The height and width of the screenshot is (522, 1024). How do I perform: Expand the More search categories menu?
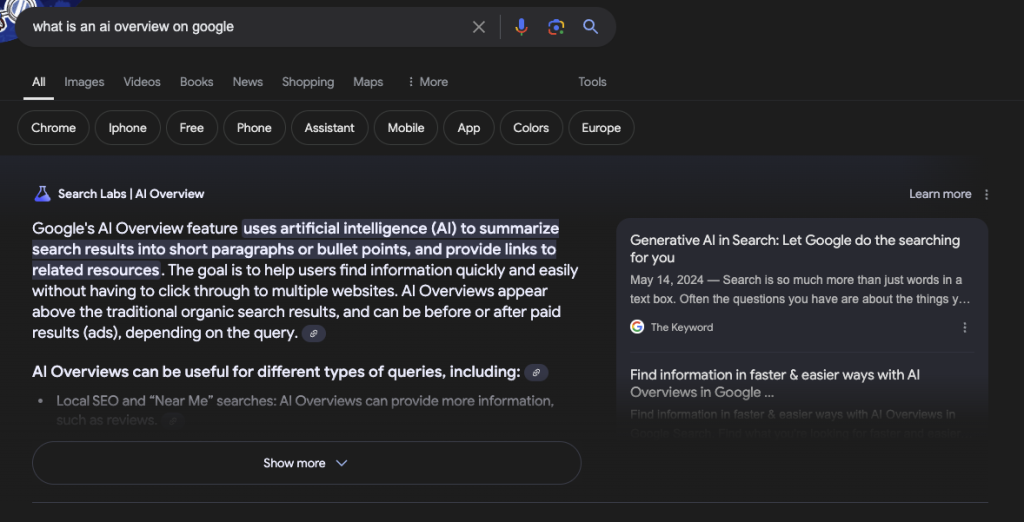tap(427, 82)
